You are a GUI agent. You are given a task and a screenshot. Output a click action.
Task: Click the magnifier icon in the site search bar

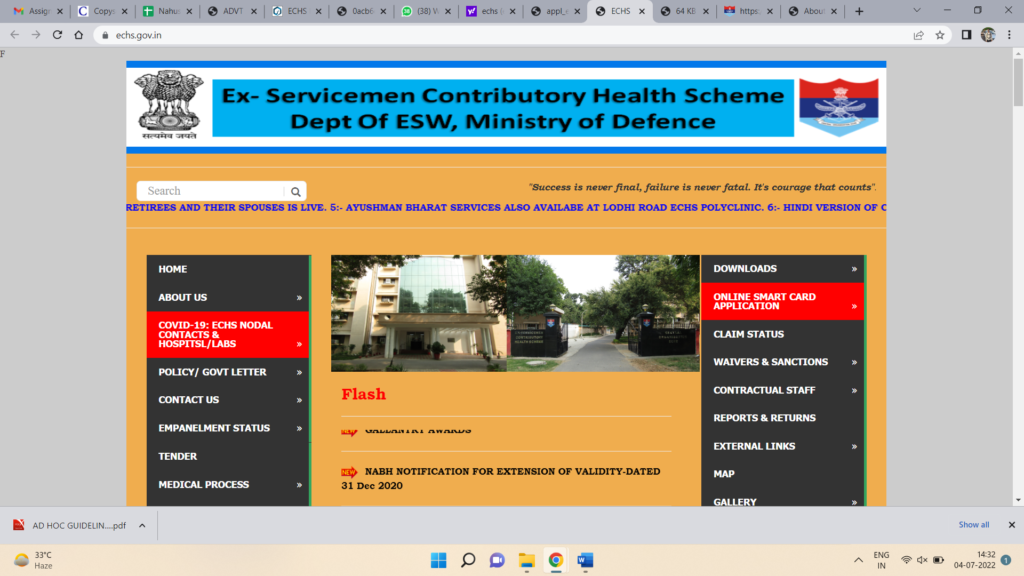tap(296, 190)
